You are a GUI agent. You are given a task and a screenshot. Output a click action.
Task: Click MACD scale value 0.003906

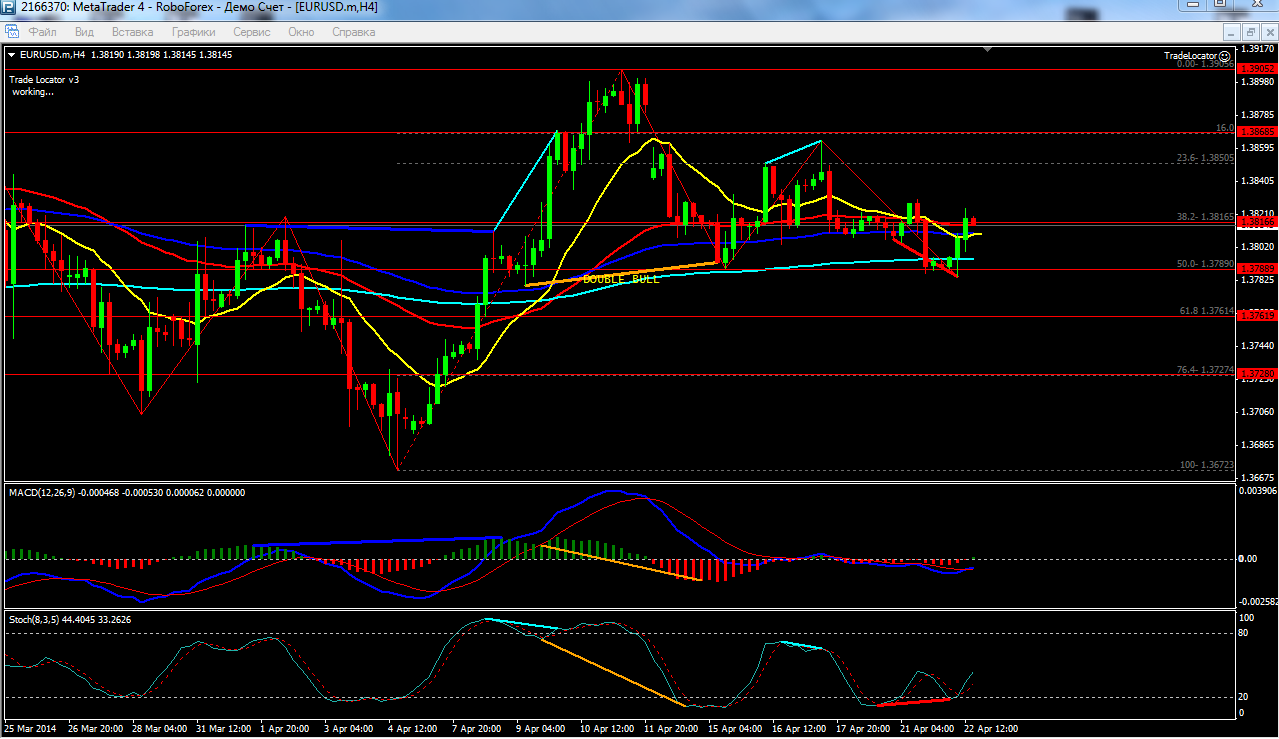1258,491
